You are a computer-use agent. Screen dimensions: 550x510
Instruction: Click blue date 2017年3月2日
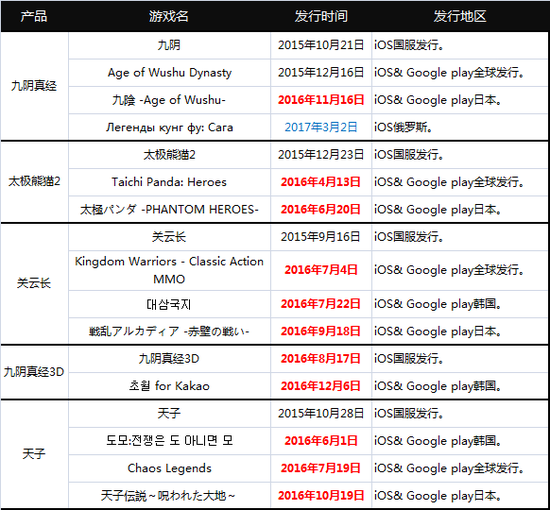321,127
